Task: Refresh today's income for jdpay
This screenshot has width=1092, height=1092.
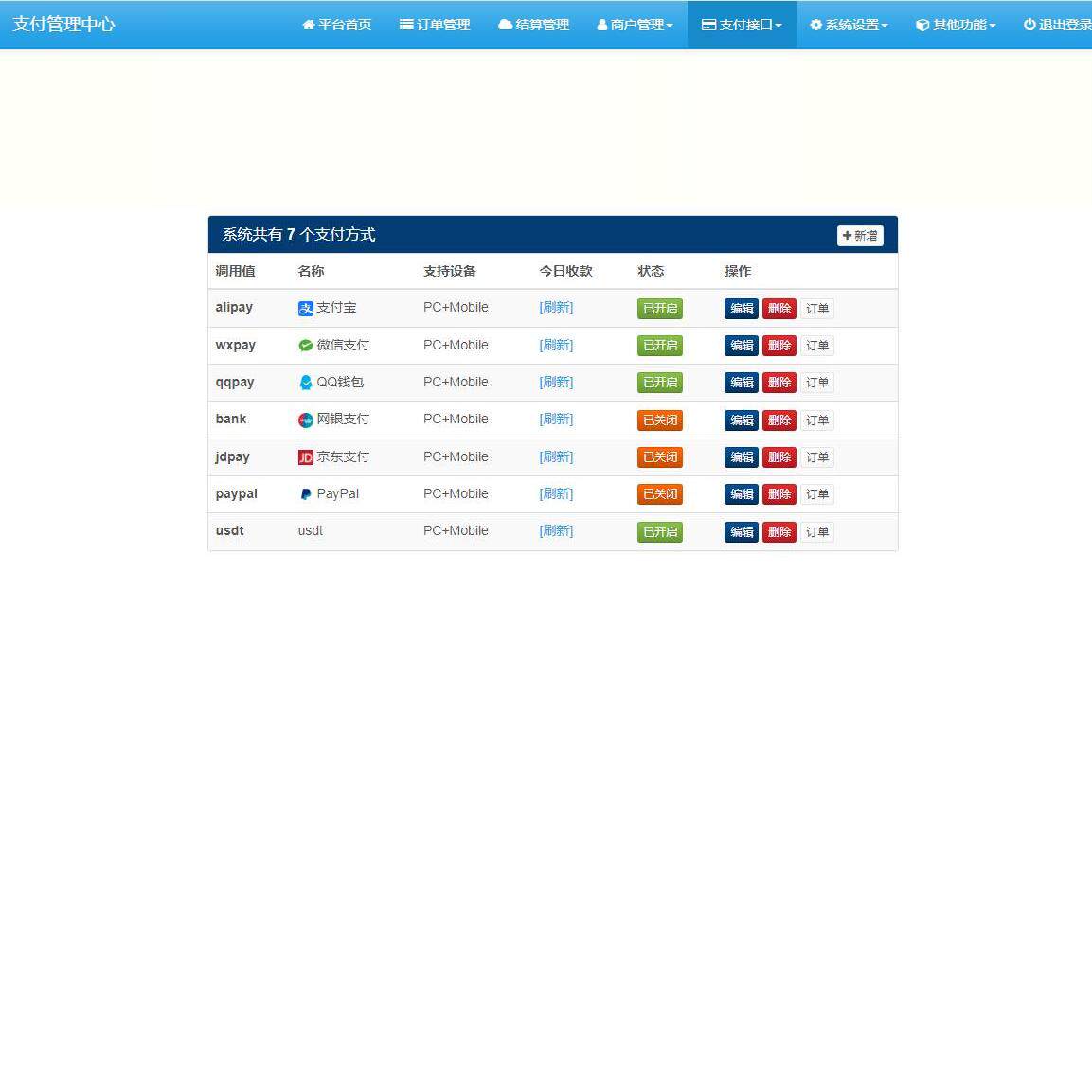Action: [x=556, y=456]
